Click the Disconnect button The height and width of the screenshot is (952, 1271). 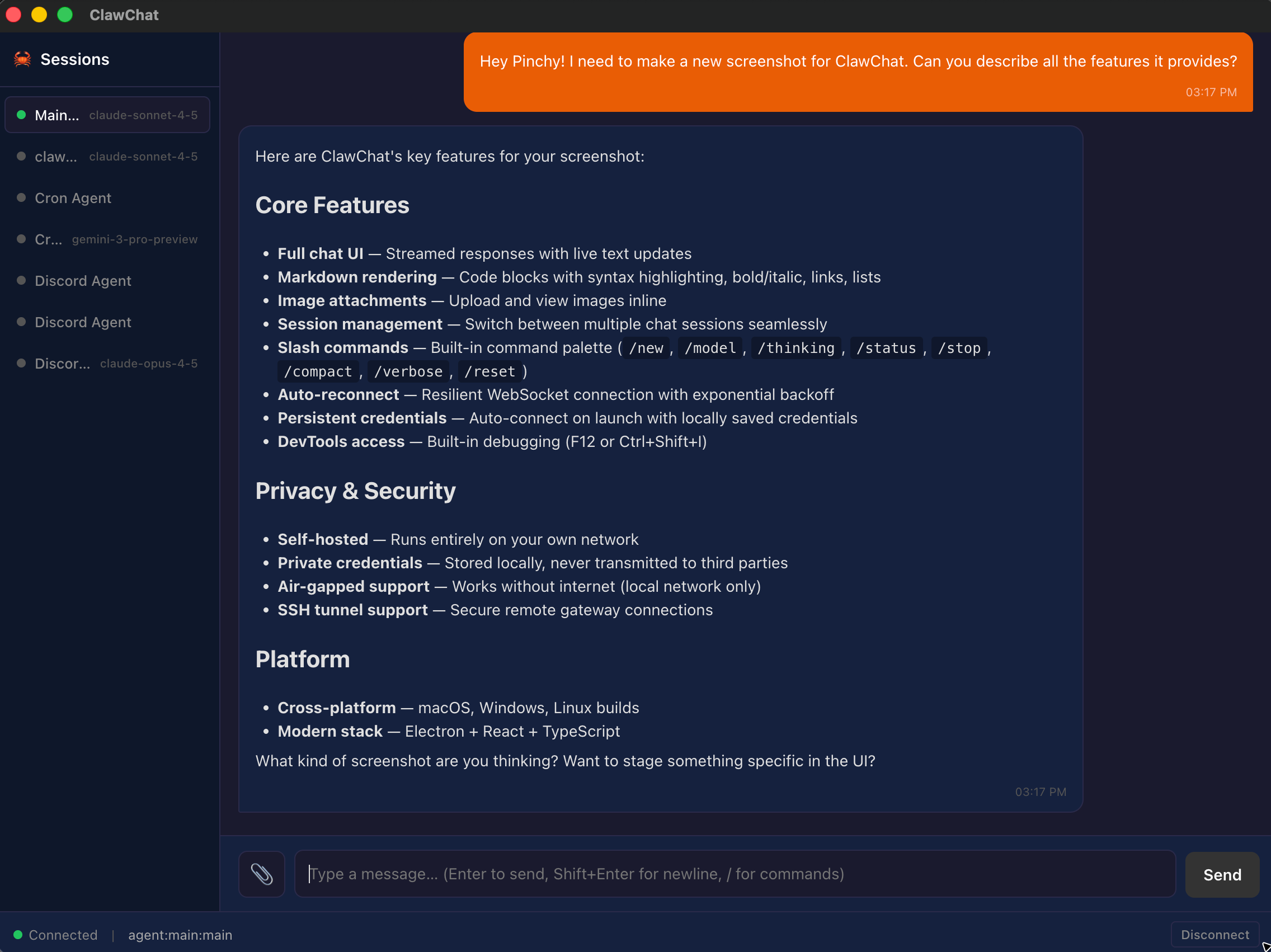(x=1214, y=934)
